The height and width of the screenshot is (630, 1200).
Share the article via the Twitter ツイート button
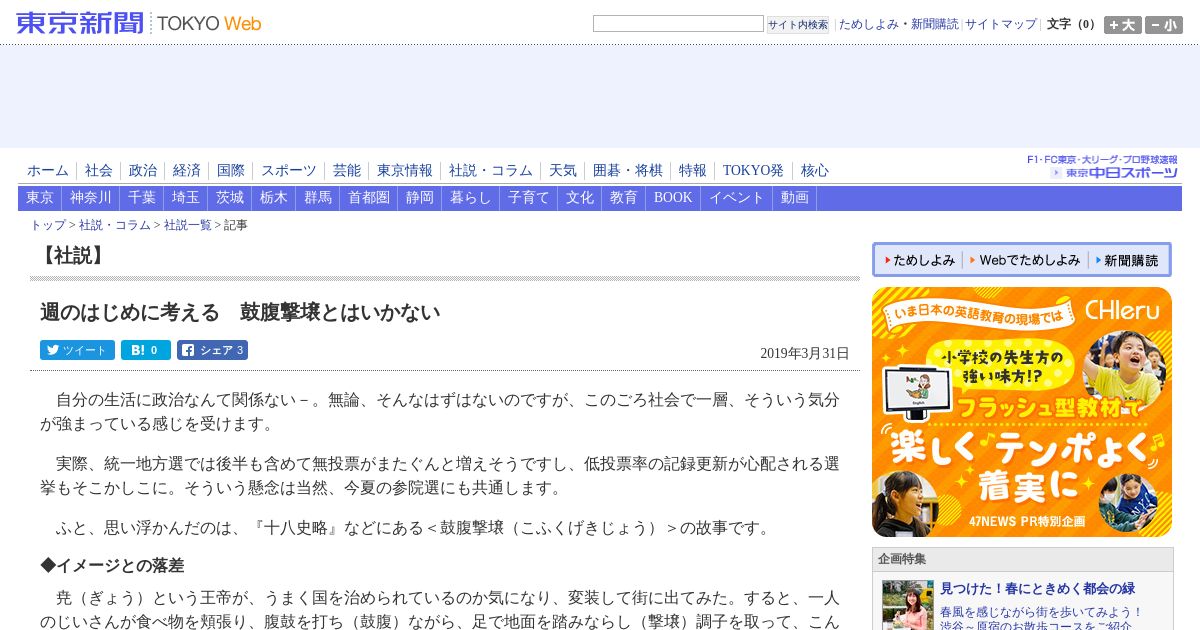pos(77,350)
